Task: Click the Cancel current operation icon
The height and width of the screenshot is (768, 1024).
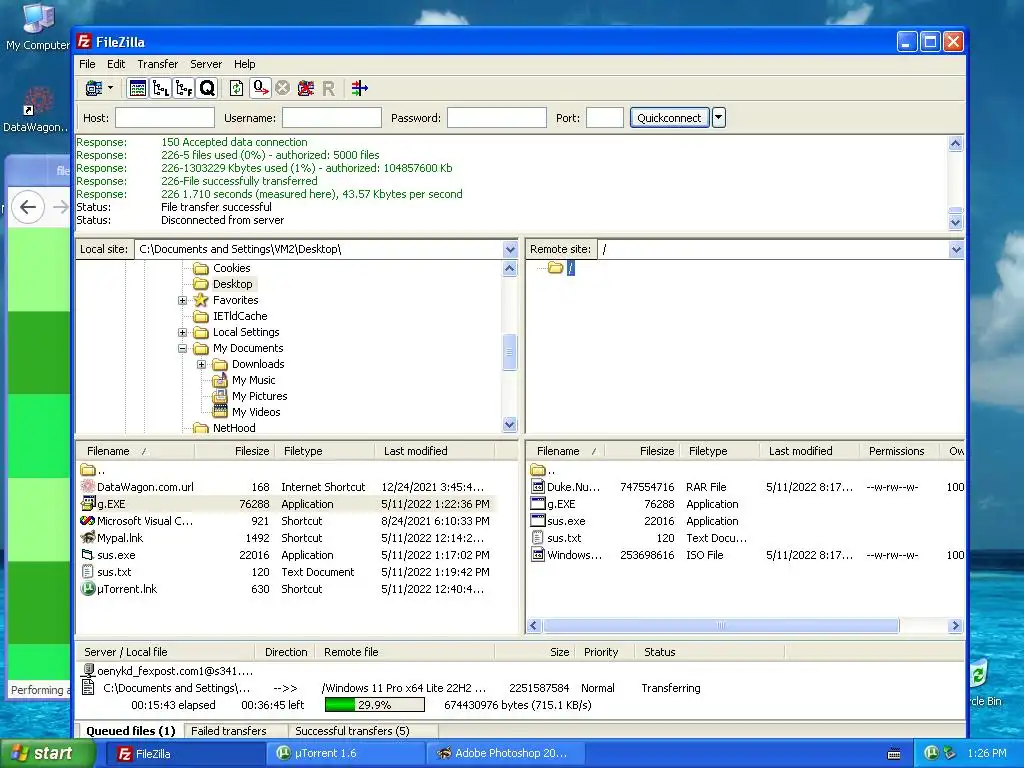Action: point(282,88)
